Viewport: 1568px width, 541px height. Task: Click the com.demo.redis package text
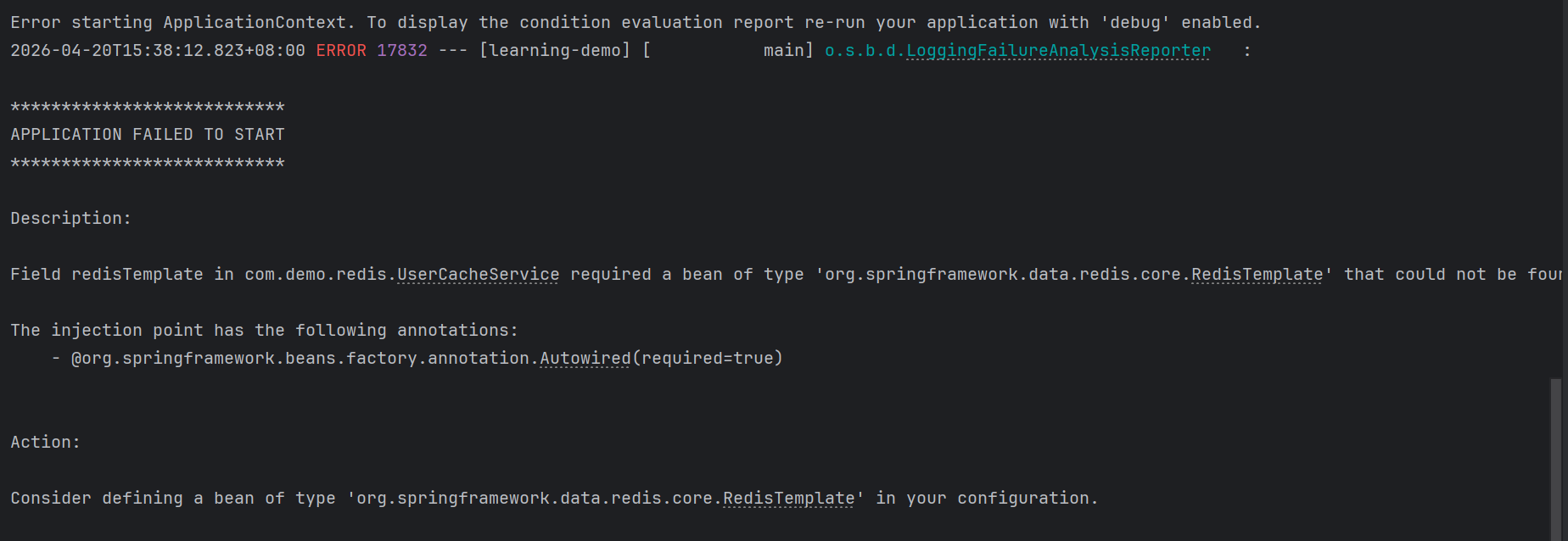tap(318, 275)
